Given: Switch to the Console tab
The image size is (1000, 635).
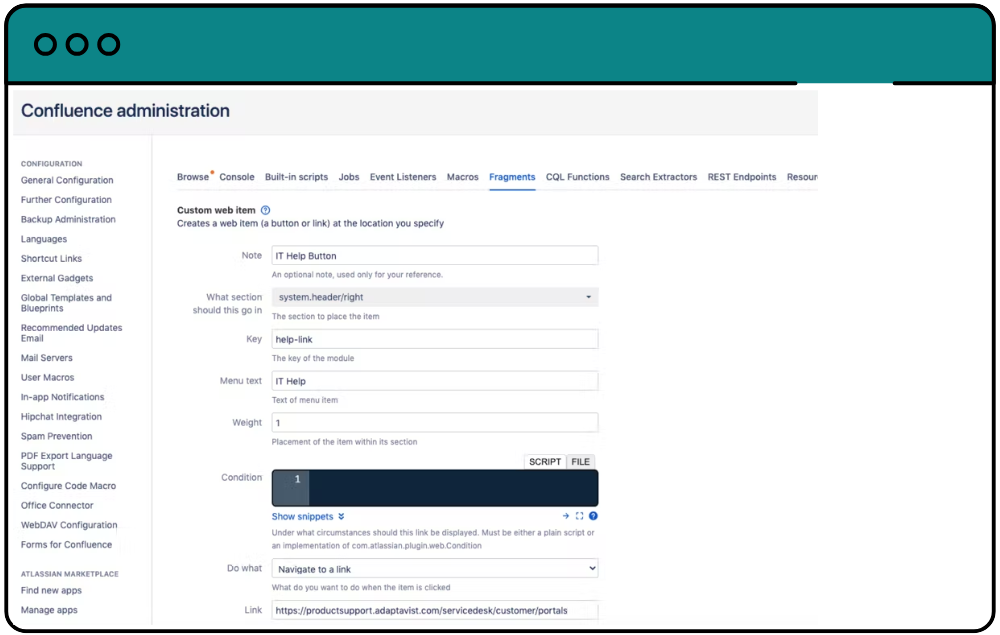Looking at the screenshot, I should tap(237, 177).
